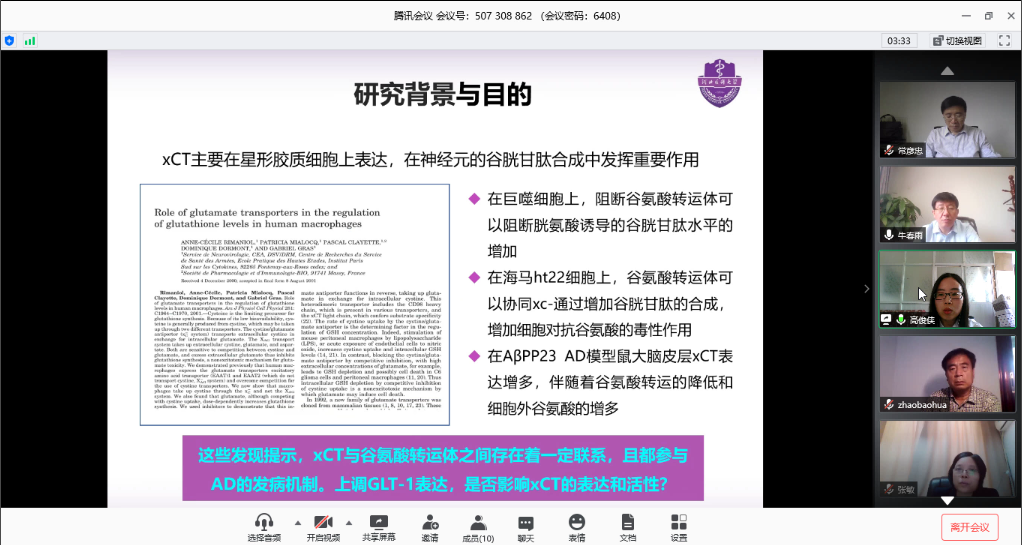
Task: Open the chat panel
Action: [x=526, y=522]
